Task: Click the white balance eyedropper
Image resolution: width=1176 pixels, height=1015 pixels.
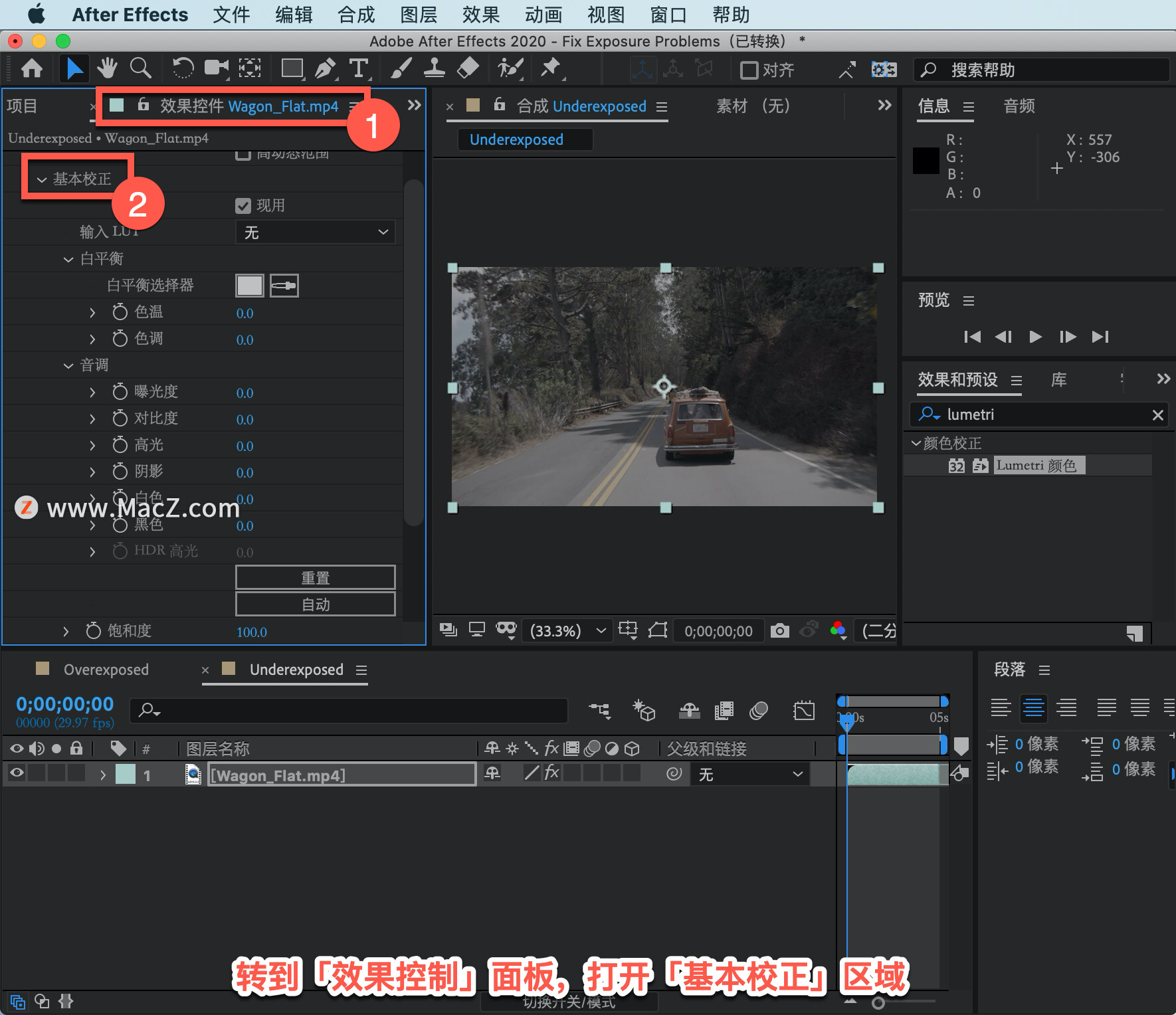Action: point(284,286)
